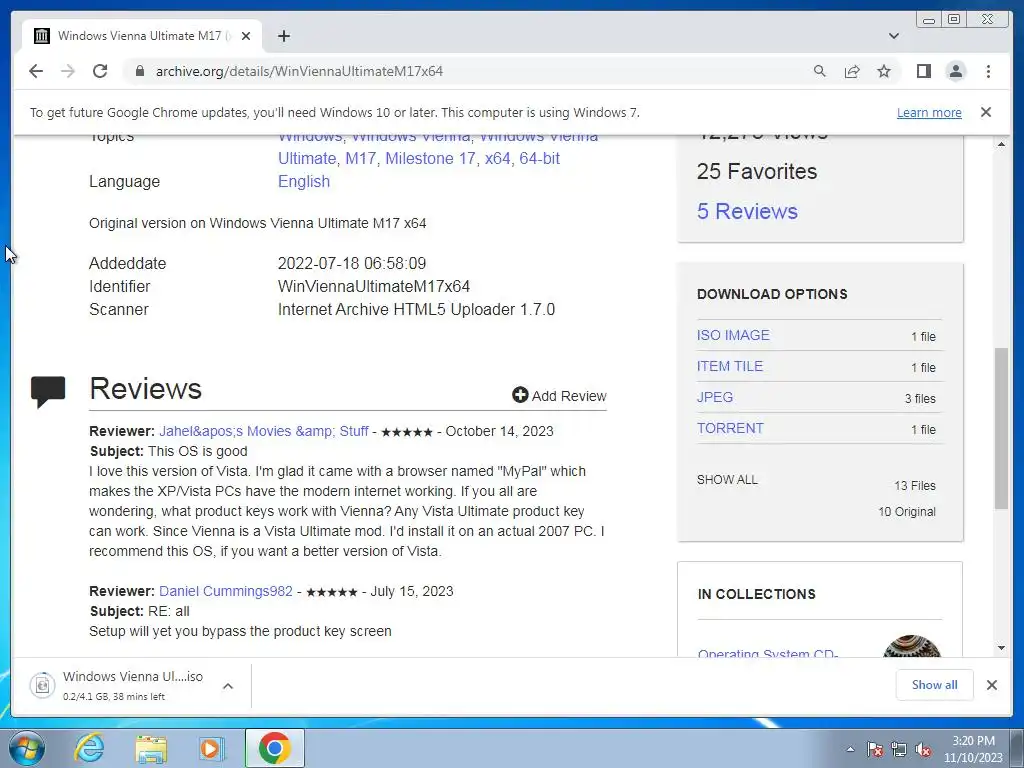Image resolution: width=1024 pixels, height=768 pixels.
Task: Click the addeddate 2022-07-18 06:58:09 value
Action: coord(352,263)
